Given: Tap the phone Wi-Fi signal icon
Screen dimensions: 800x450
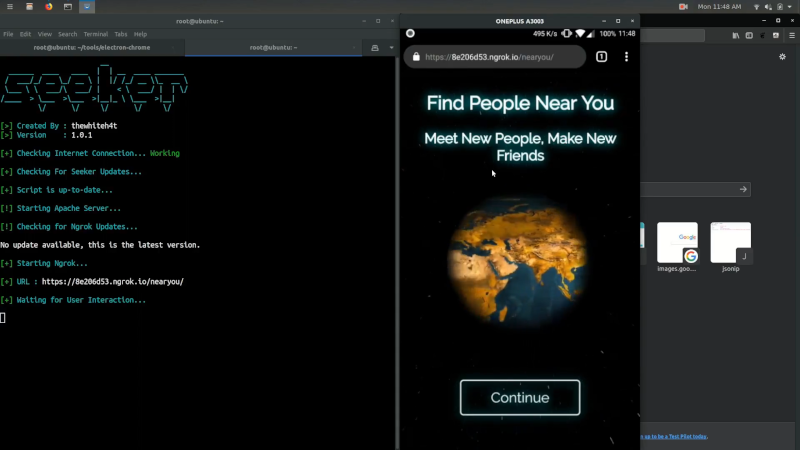Looking at the screenshot, I should (x=580, y=34).
